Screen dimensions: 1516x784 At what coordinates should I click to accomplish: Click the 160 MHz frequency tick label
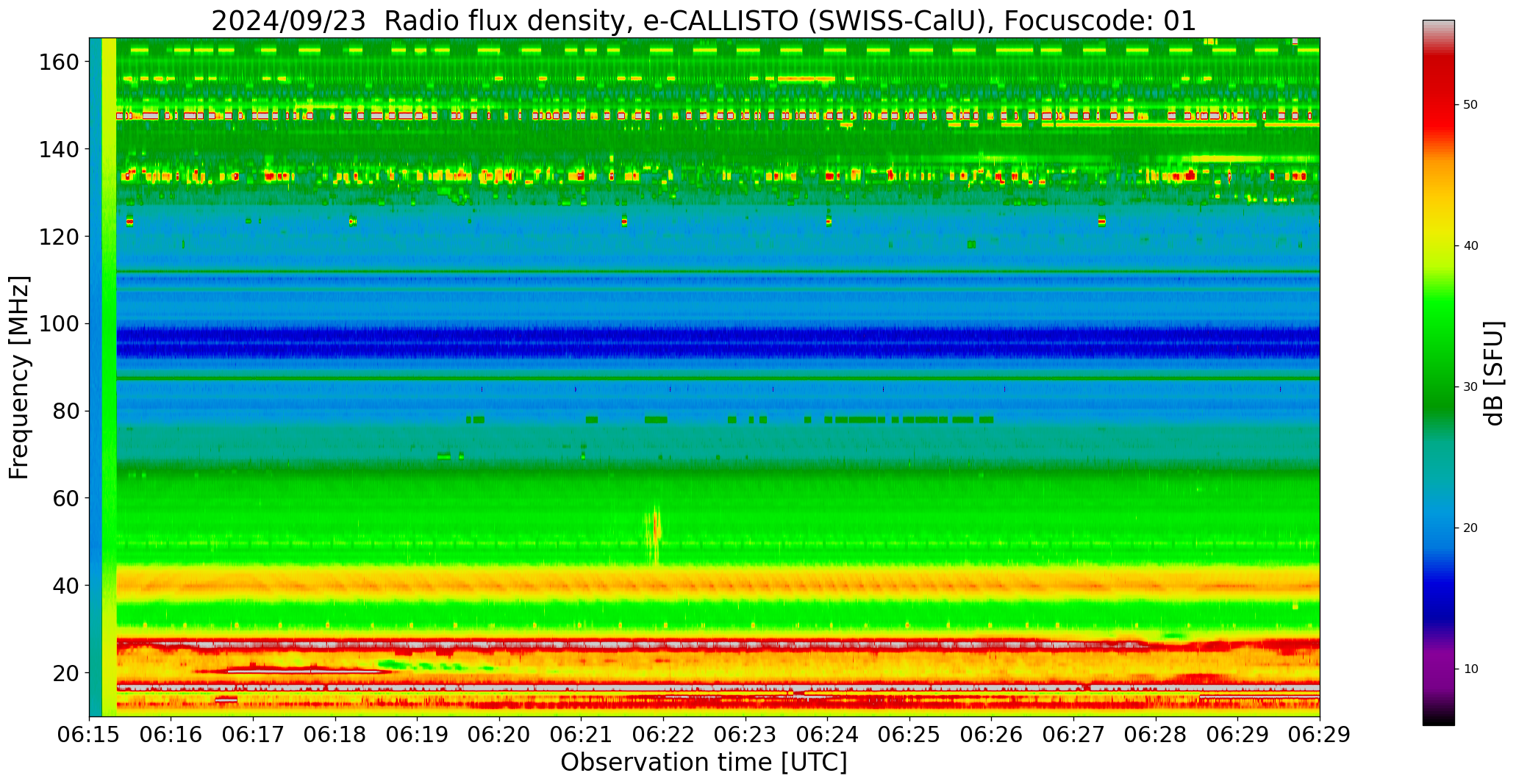[x=58, y=62]
